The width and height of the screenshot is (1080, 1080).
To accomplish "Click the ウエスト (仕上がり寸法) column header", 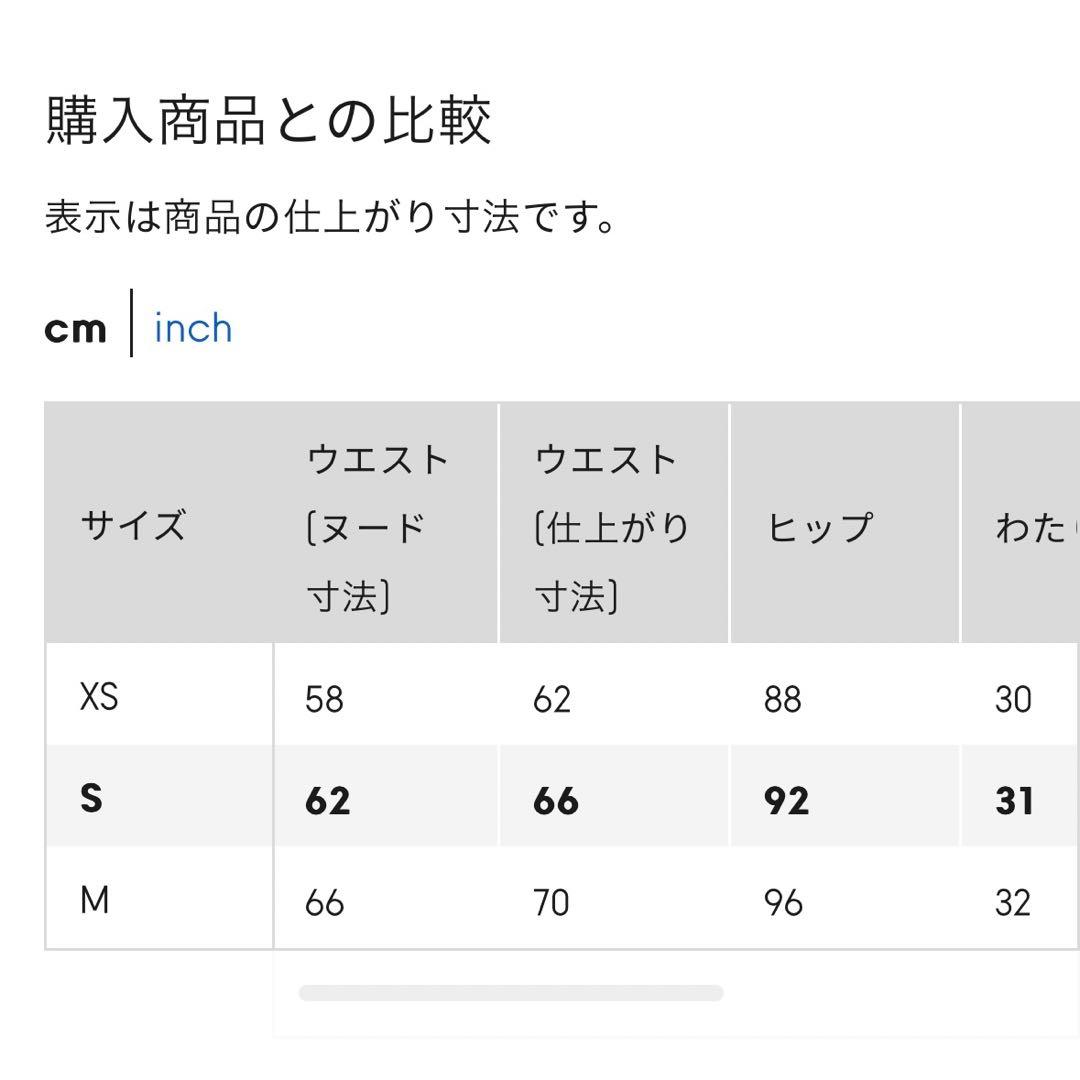I will [611, 527].
